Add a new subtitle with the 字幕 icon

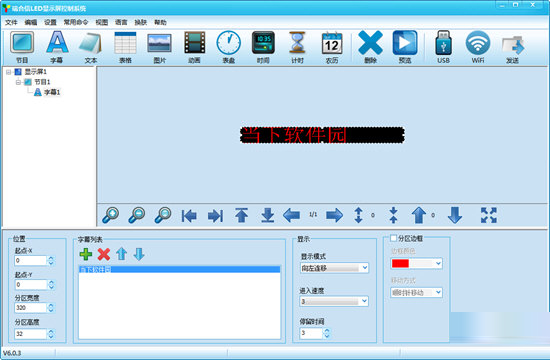pos(57,47)
